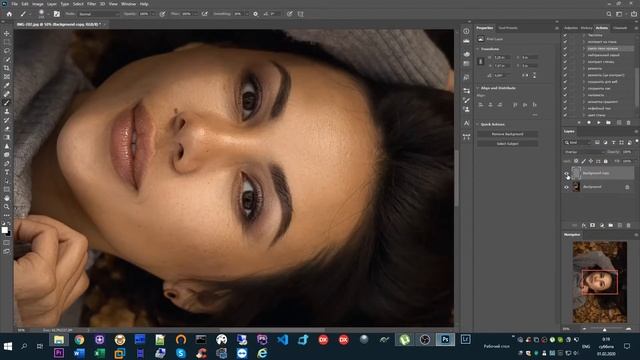Open Brush Preset picker arrow

[48, 14]
